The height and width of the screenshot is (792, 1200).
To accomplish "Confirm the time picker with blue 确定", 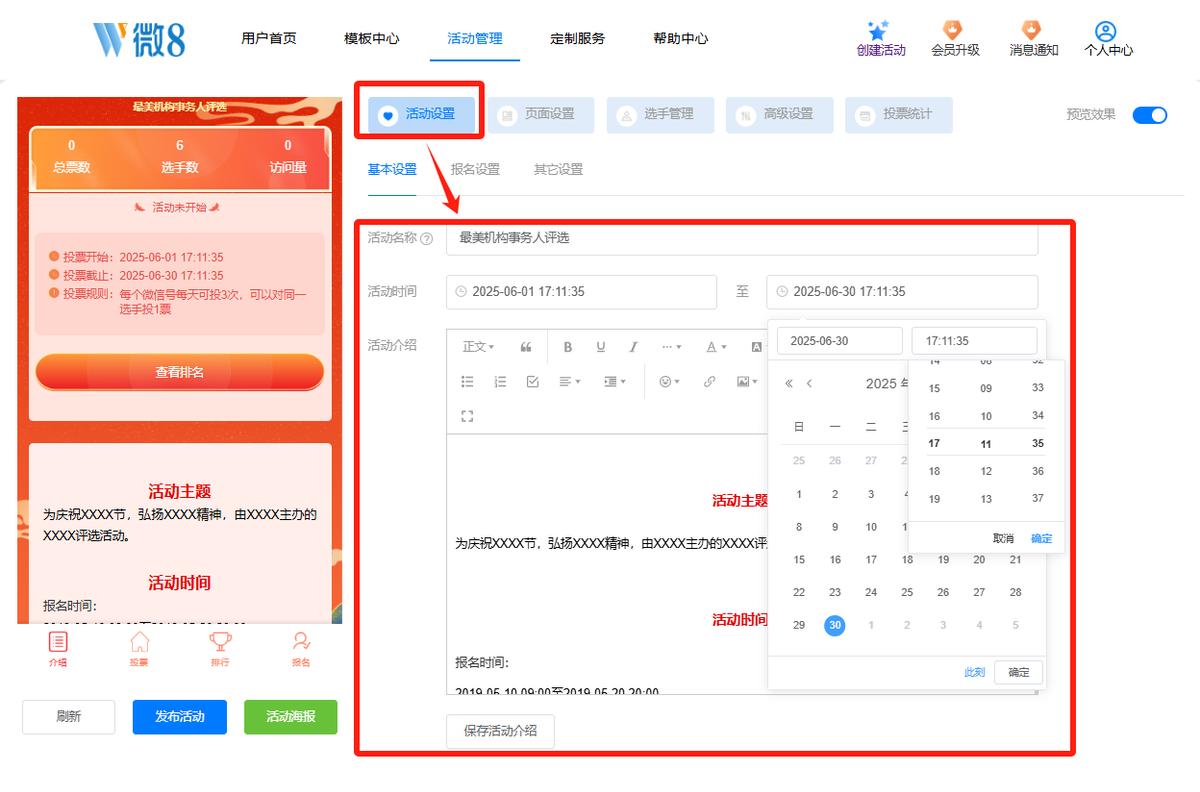I will tap(1042, 538).
